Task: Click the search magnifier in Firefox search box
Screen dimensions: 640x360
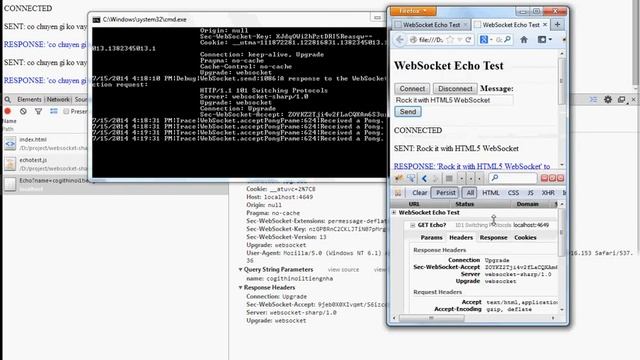Action: coord(507,40)
